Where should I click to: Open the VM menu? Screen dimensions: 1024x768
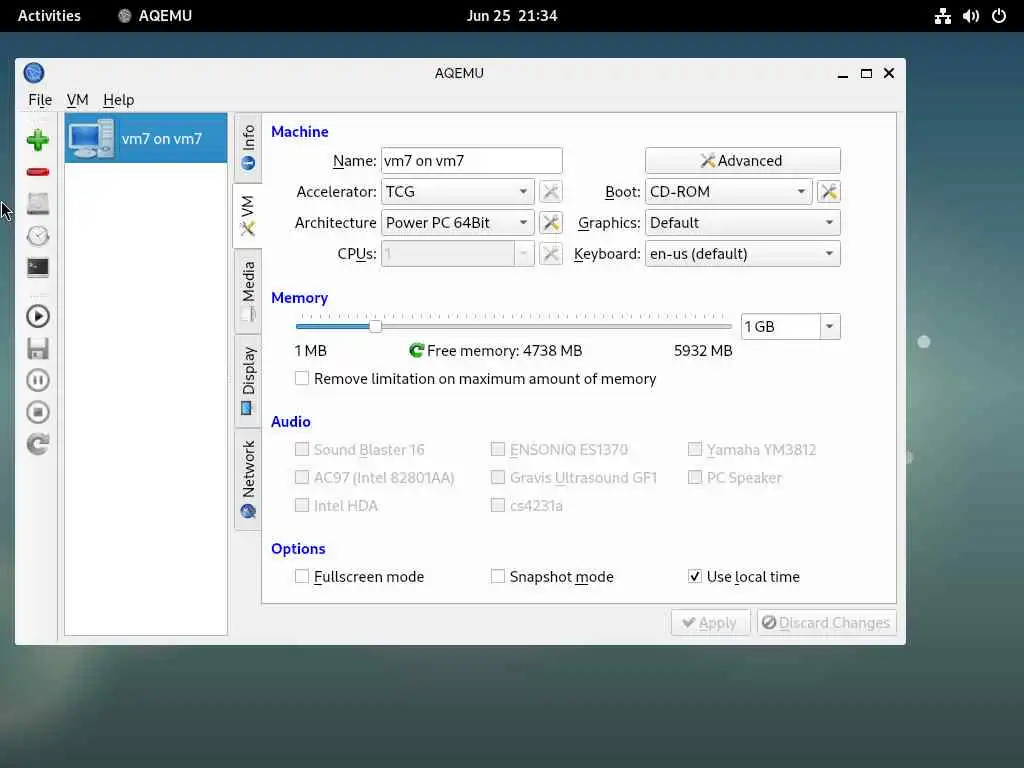[77, 100]
